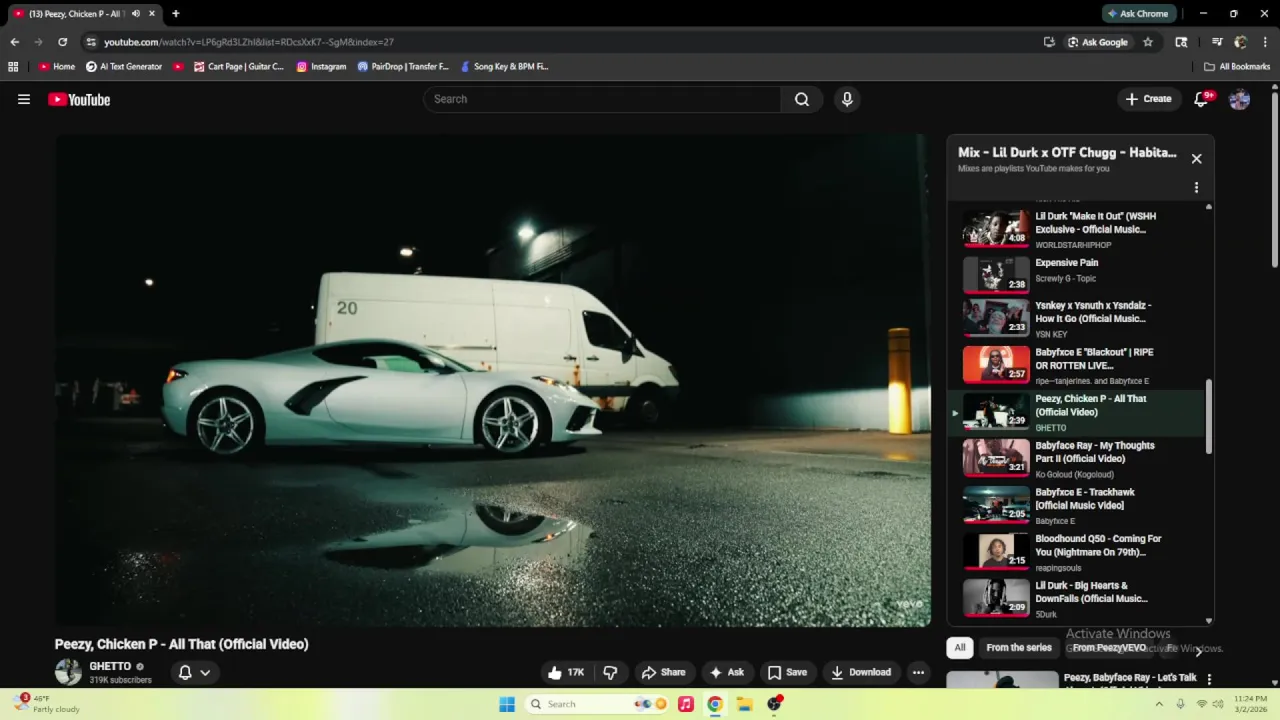Open Song Key & BPM bookmark
This screenshot has height=720, width=1280.
coord(505,67)
